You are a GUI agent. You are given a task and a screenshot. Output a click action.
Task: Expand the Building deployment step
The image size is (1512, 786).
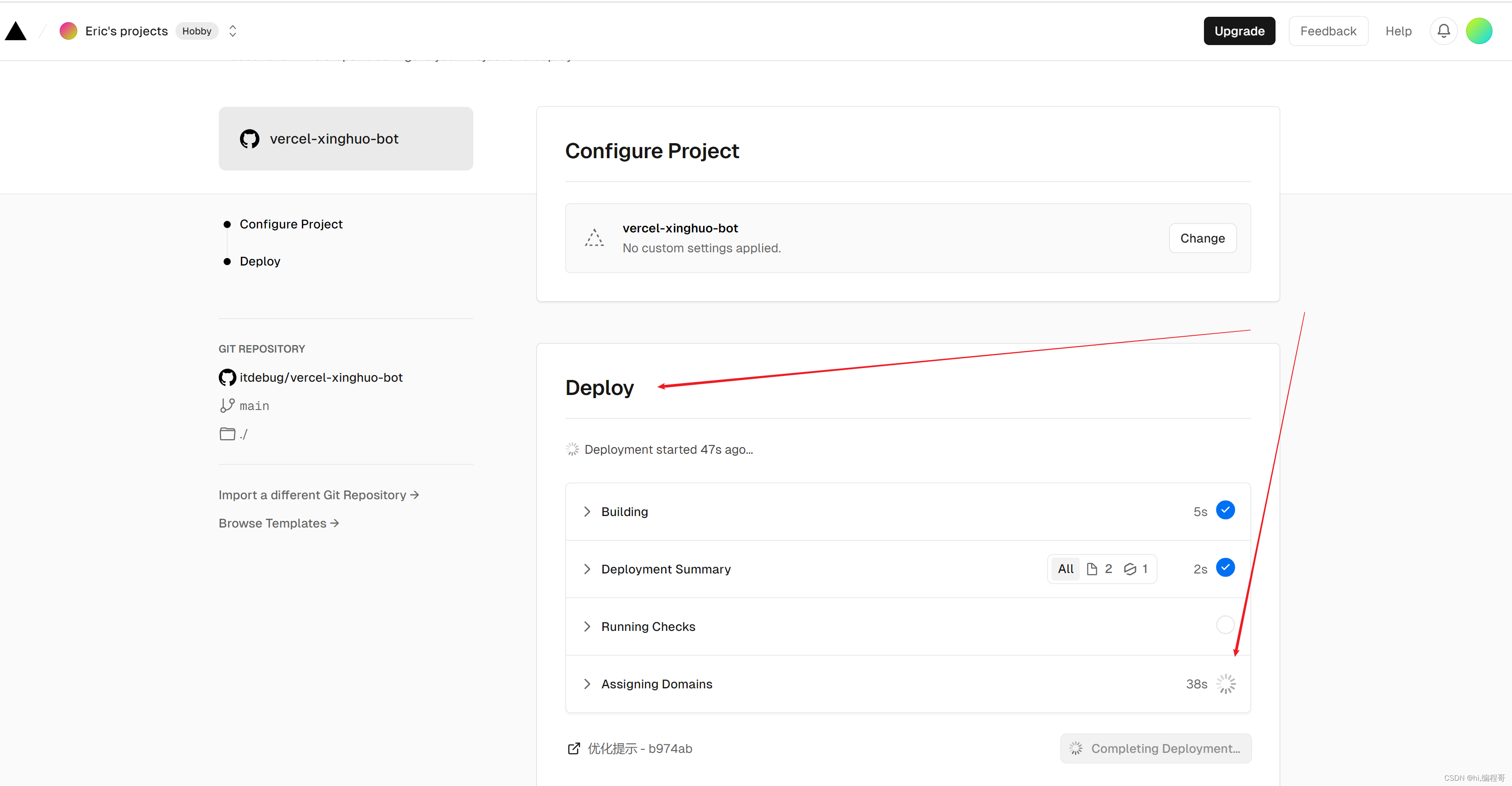pyautogui.click(x=586, y=511)
